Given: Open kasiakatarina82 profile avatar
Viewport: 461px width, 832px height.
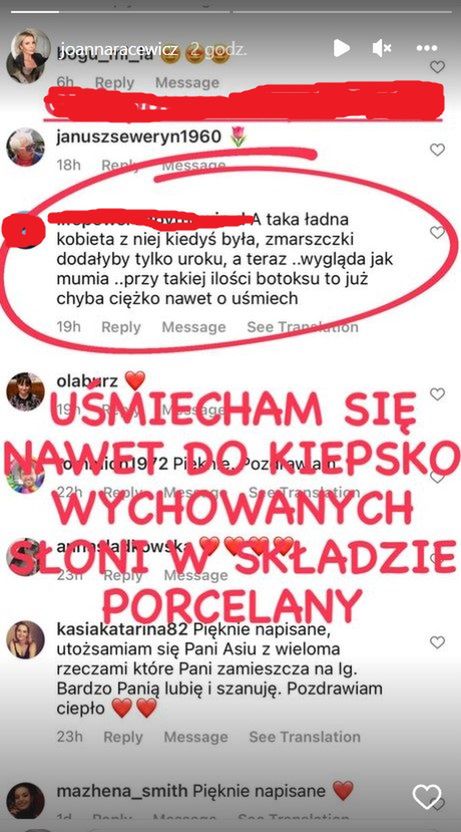Looking at the screenshot, I should [x=25, y=639].
